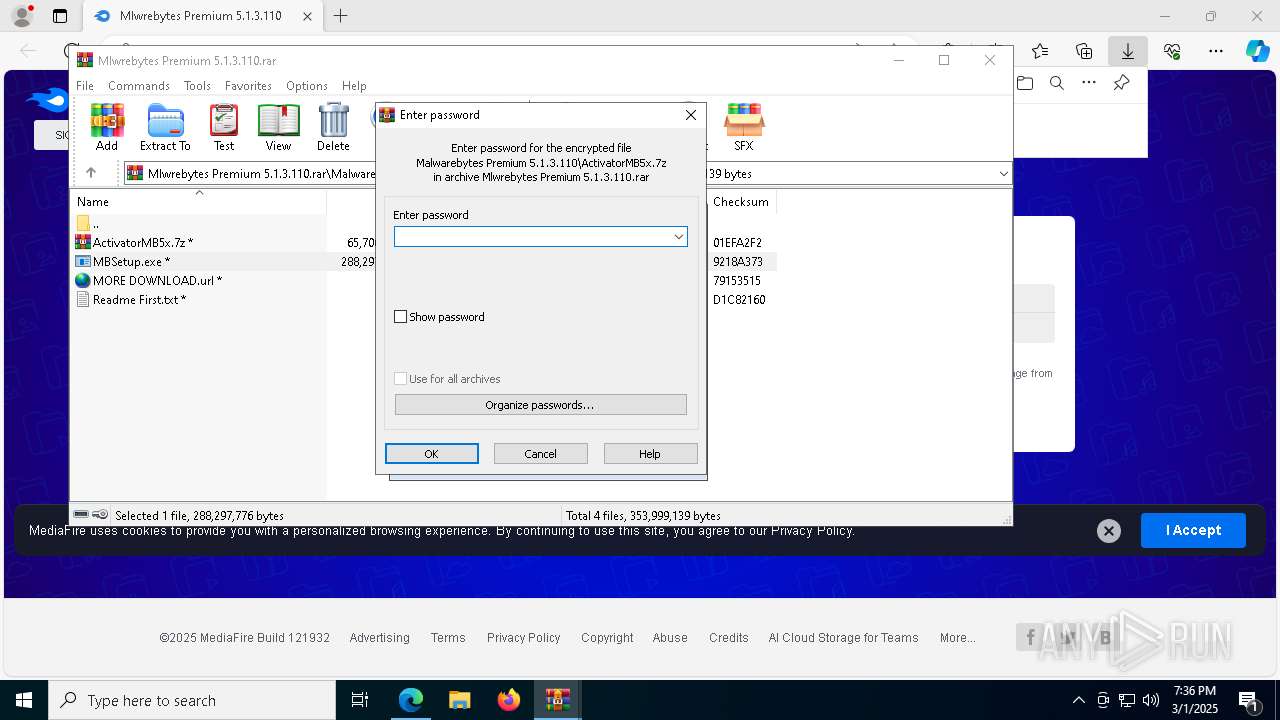Open Firefox from the taskbar
This screenshot has height=720, width=1280.
click(x=508, y=700)
